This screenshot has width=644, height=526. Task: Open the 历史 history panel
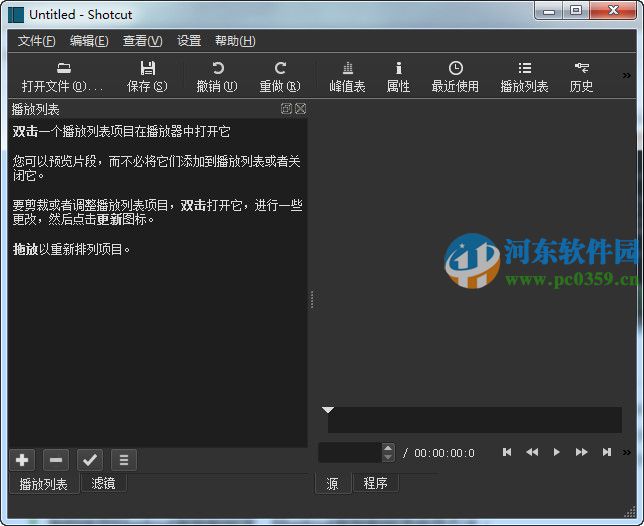[x=582, y=77]
